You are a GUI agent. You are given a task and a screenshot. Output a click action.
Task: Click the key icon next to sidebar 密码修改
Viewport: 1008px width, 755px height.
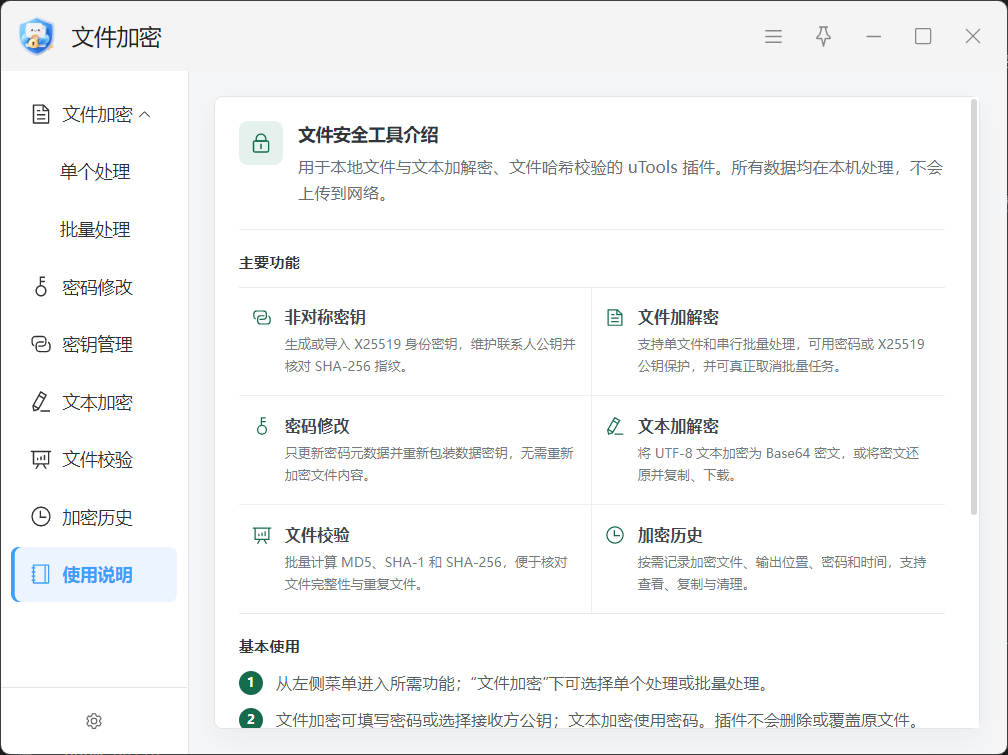pyautogui.click(x=41, y=287)
